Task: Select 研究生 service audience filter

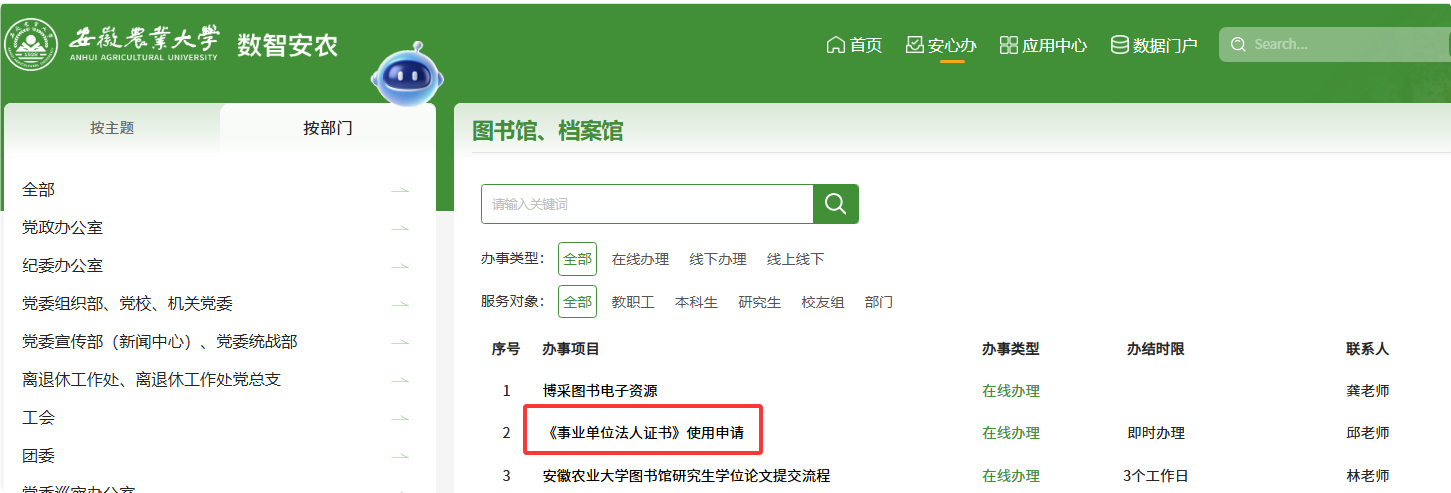Action: [759, 302]
